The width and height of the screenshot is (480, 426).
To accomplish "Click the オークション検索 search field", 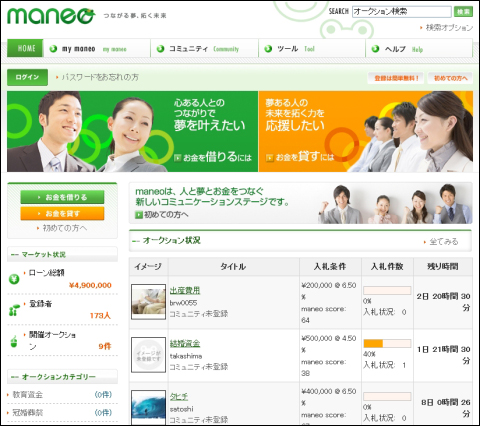I will pos(401,12).
